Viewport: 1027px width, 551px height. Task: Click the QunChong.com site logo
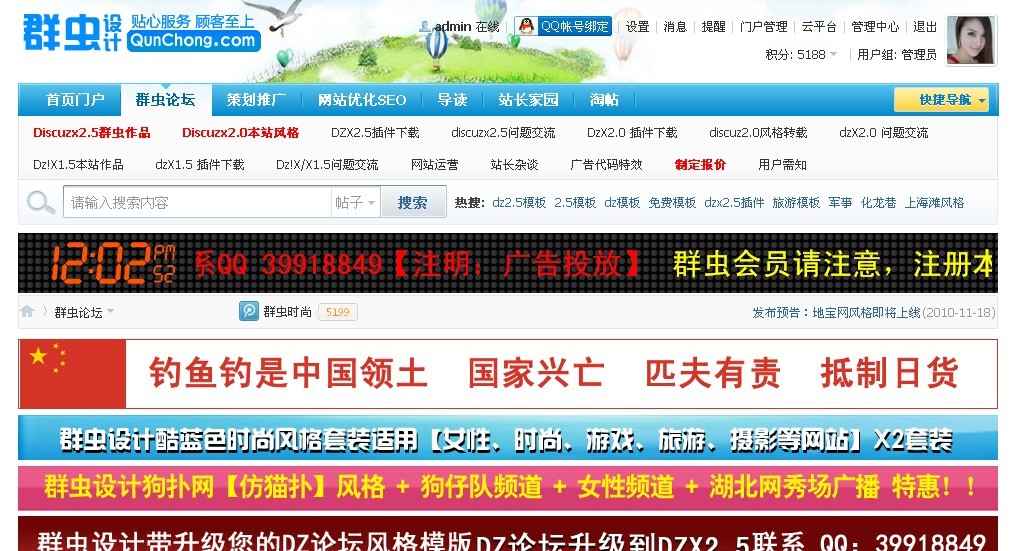coord(141,31)
